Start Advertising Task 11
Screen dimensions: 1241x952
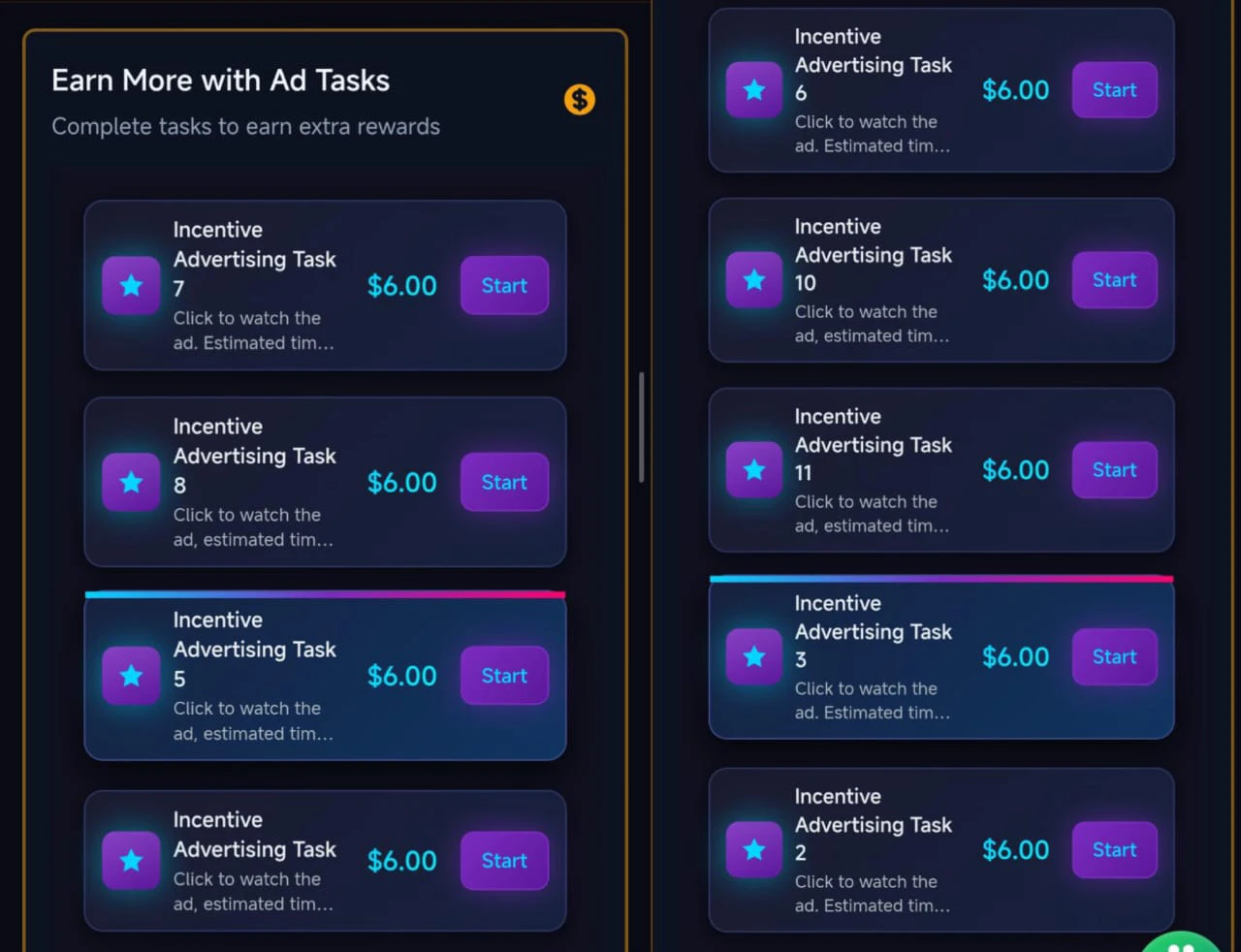[1113, 469]
